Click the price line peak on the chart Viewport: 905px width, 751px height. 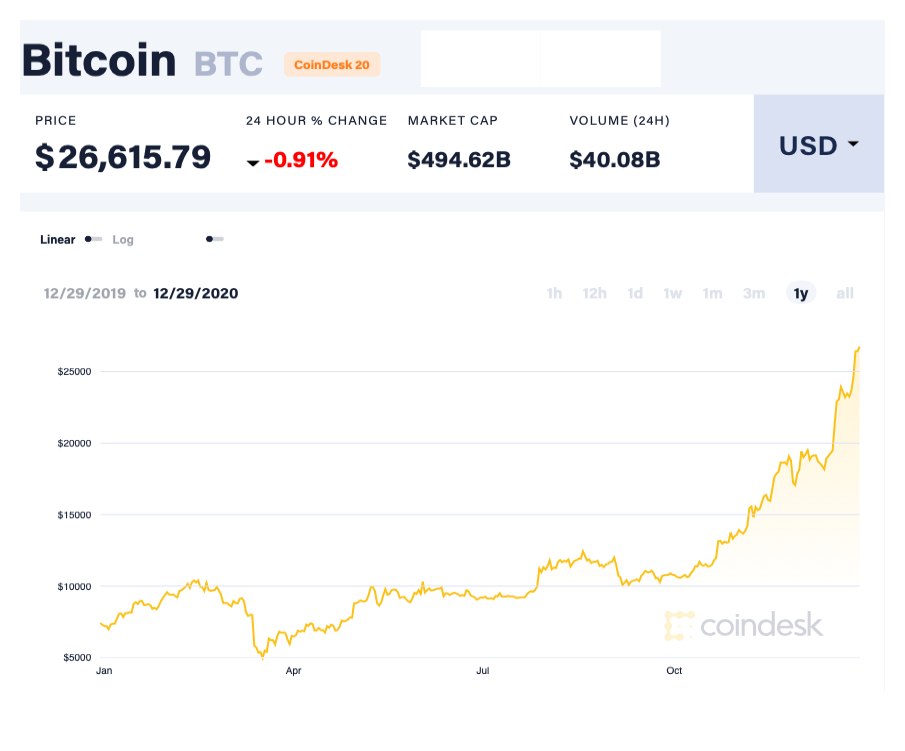(858, 349)
